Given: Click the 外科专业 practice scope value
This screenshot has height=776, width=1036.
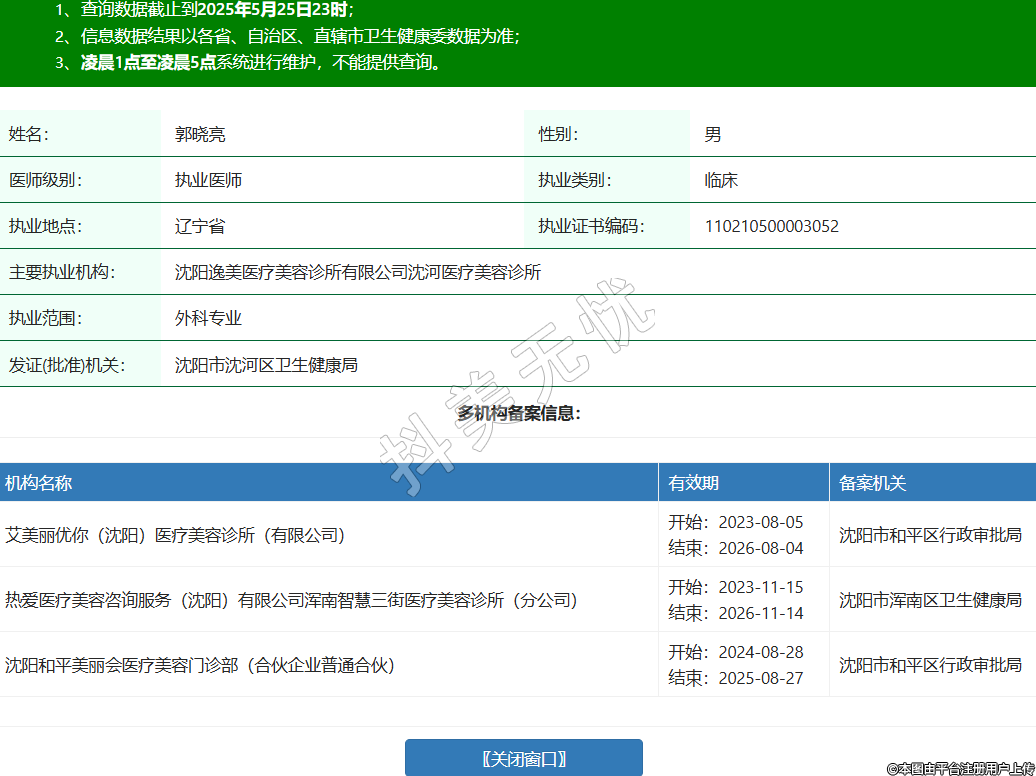Looking at the screenshot, I should (208, 318).
